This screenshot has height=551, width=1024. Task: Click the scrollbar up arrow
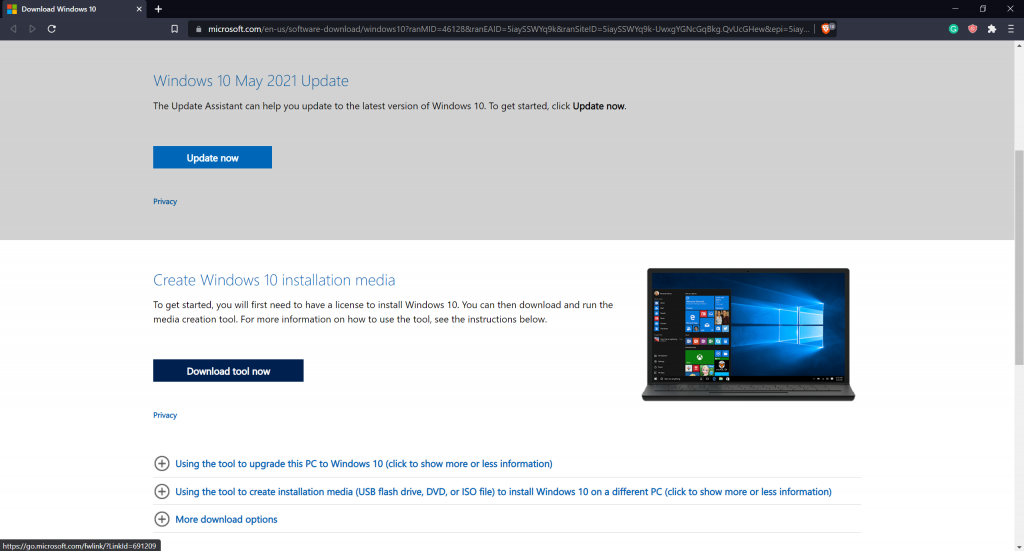1019,46
